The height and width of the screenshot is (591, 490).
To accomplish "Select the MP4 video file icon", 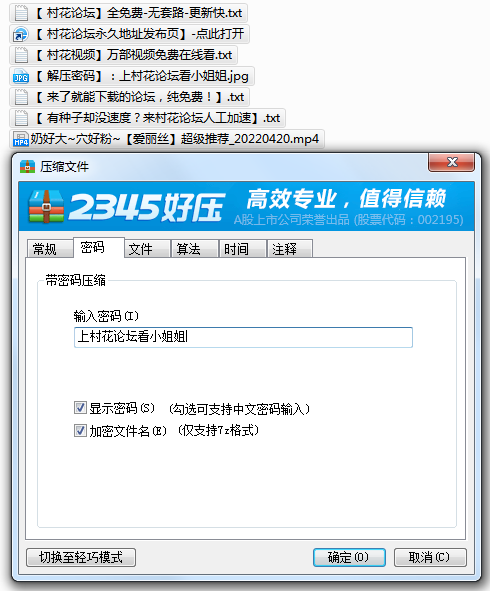I will tap(21, 139).
